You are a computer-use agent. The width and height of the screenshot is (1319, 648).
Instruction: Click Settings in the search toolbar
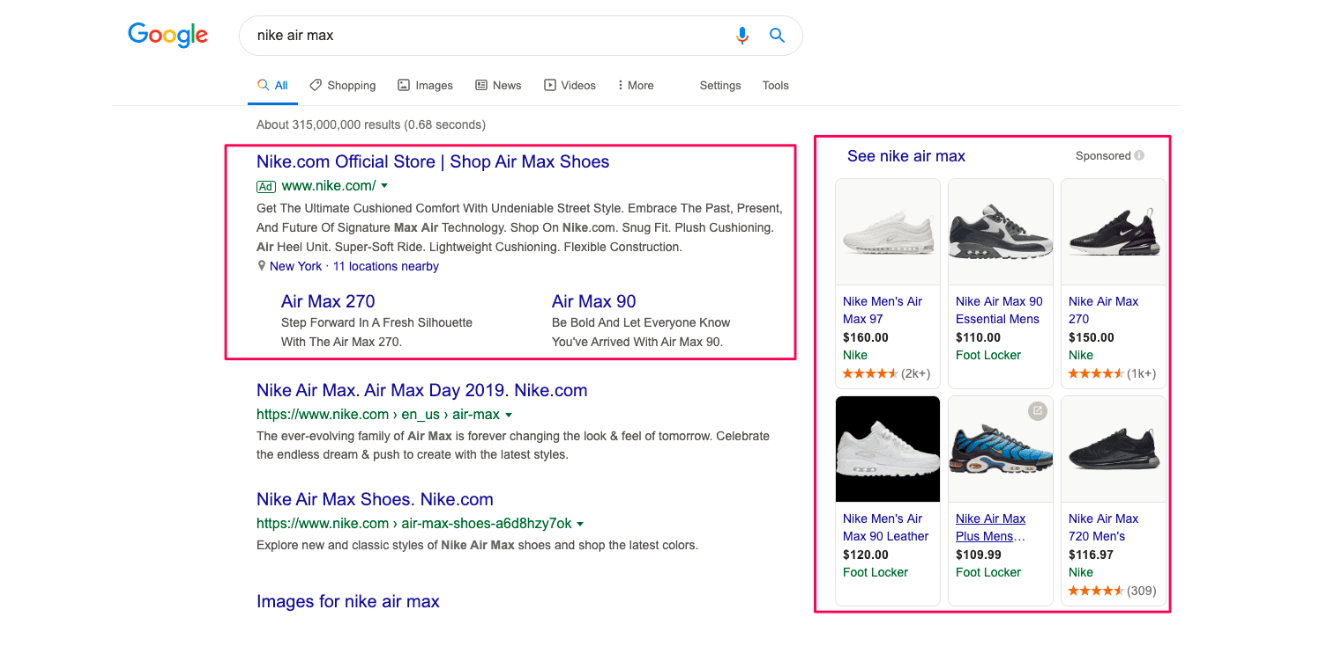pyautogui.click(x=720, y=86)
